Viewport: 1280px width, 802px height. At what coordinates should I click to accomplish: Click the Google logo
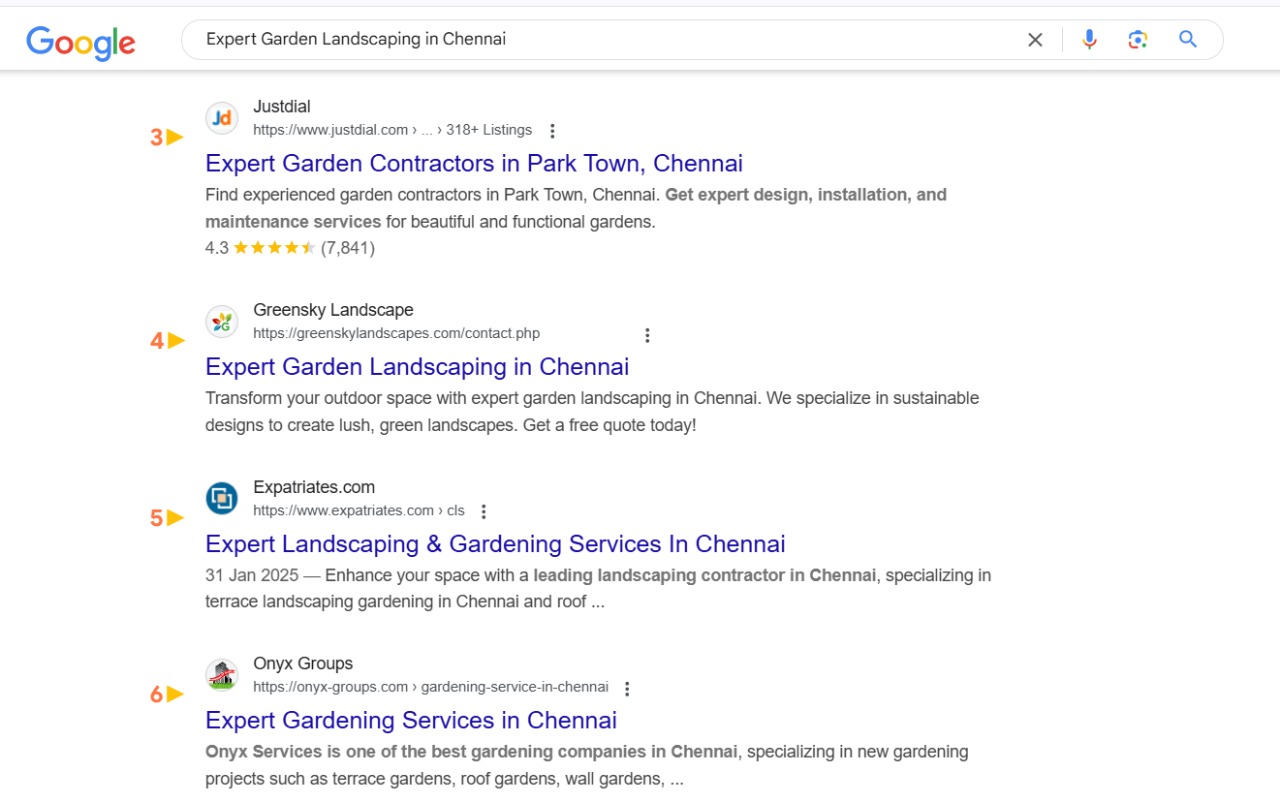click(81, 42)
